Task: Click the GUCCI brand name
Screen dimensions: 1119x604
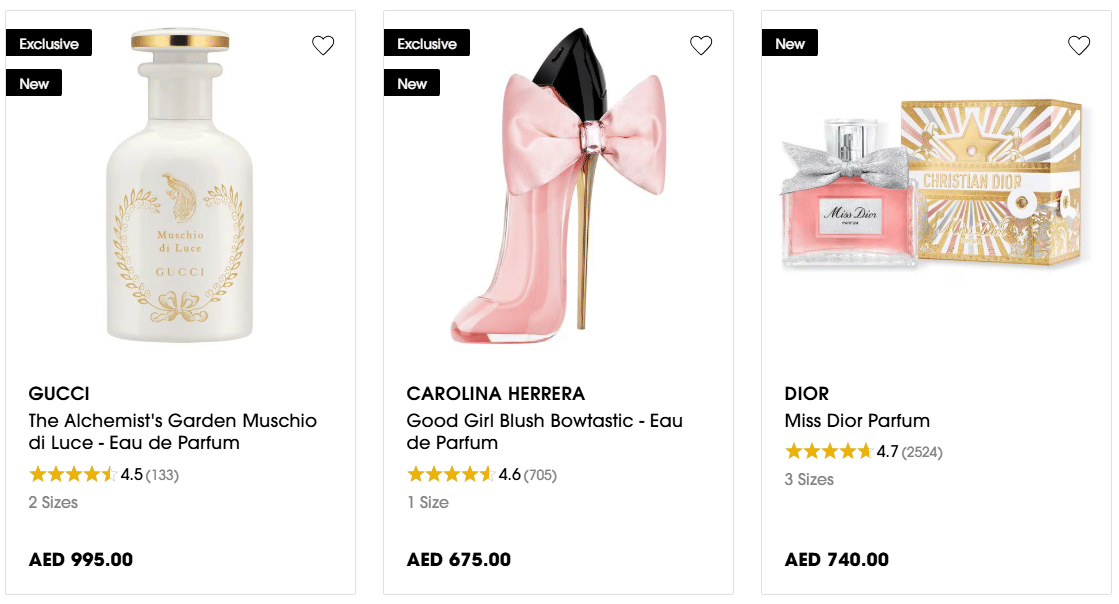Action: [x=59, y=393]
